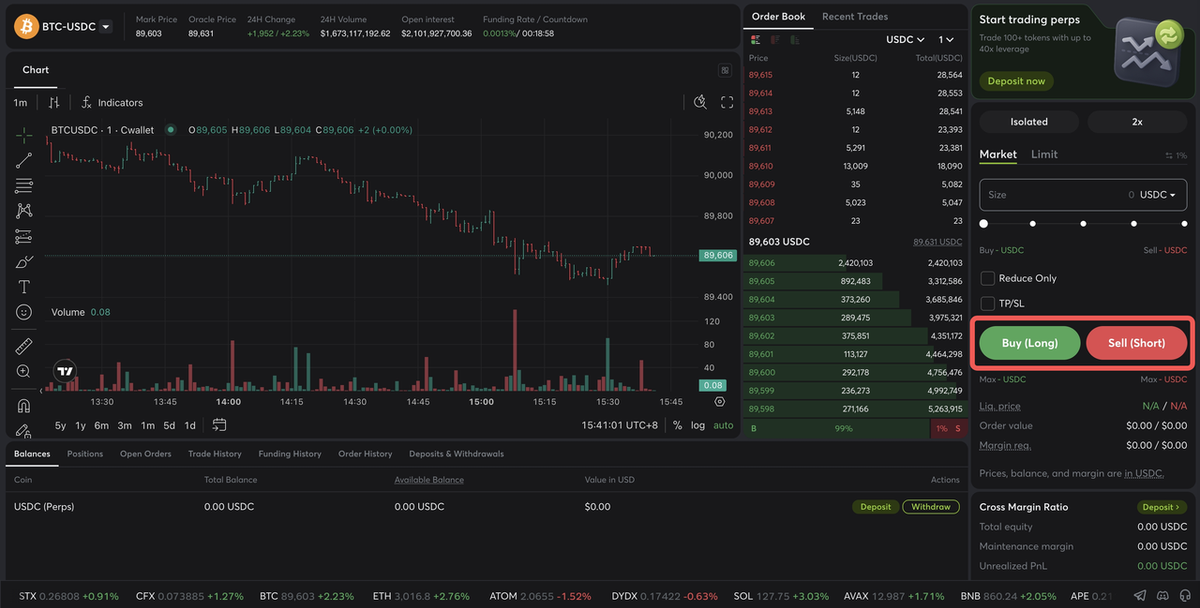Enable the TP/SL checkbox

pos(988,303)
